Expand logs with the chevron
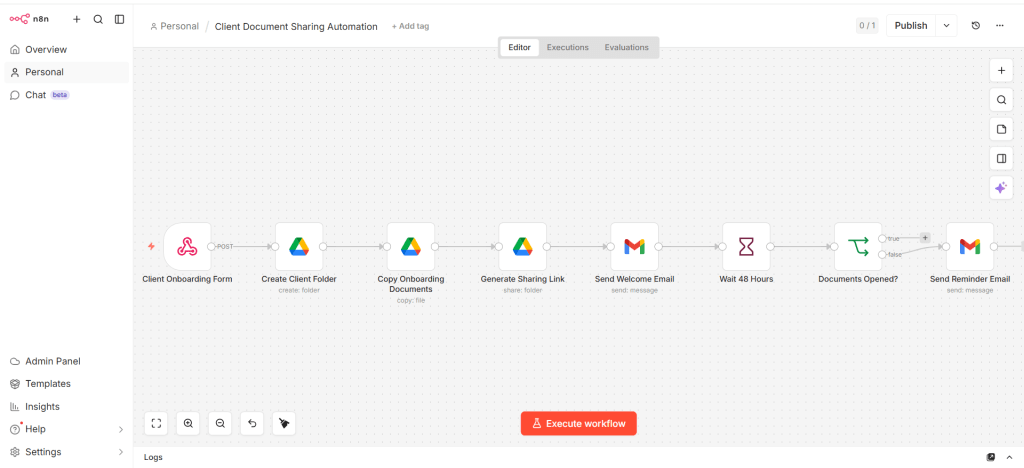 click(1010, 458)
